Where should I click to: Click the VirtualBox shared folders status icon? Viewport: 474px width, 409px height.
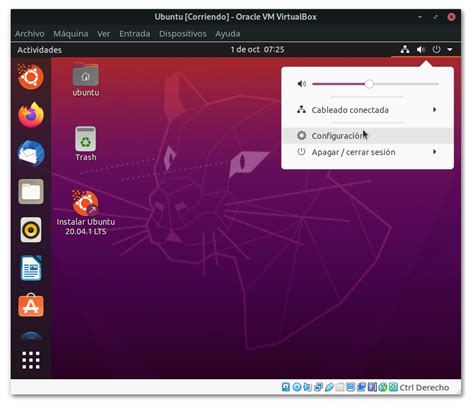(x=340, y=387)
